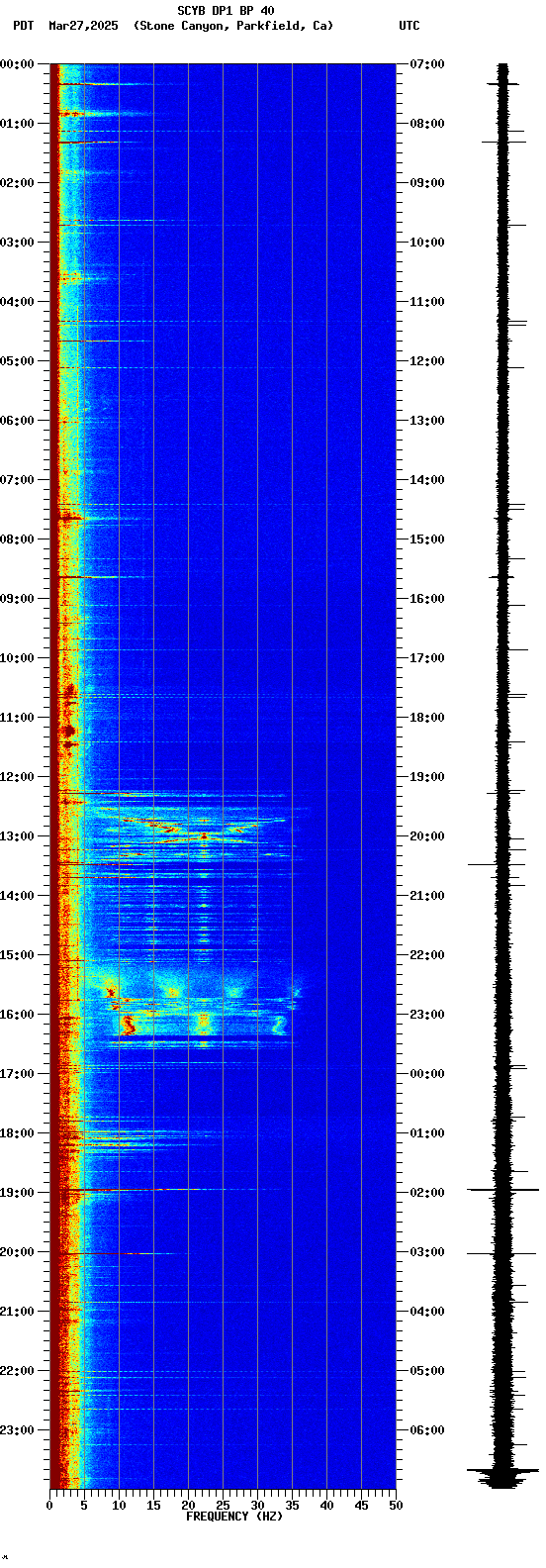Click PDT time label "16:00"

(x=17, y=1015)
